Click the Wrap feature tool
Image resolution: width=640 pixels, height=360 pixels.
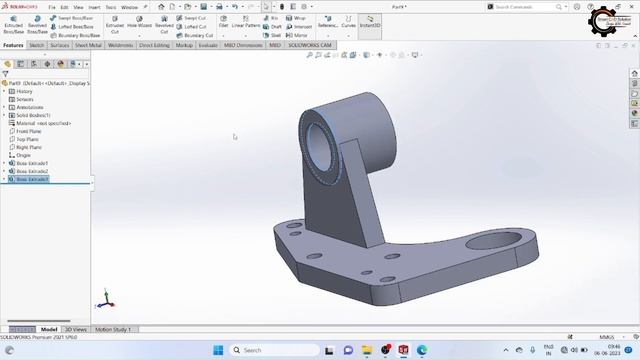pyautogui.click(x=296, y=18)
